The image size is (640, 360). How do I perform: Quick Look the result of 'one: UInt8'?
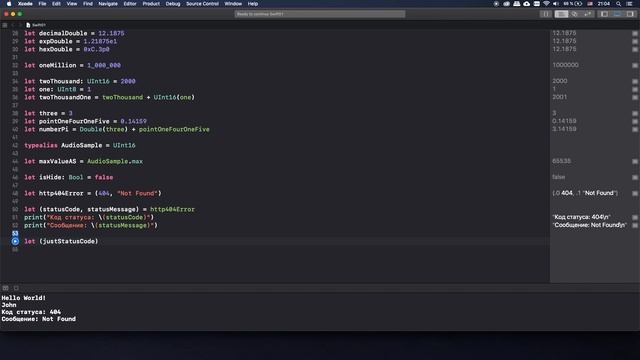(635, 89)
